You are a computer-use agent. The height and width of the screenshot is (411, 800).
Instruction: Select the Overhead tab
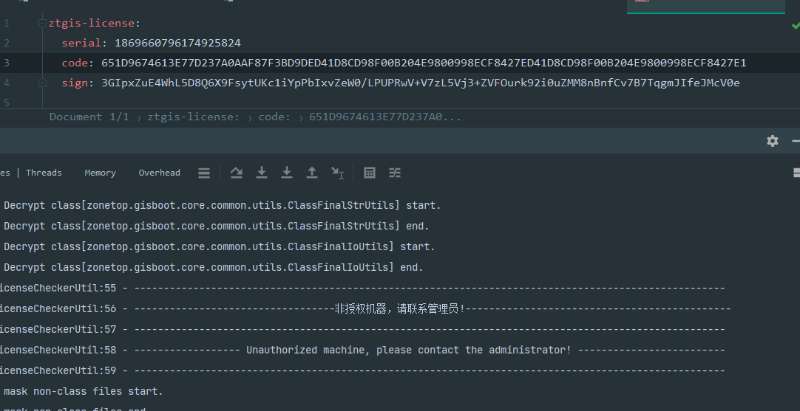(159, 173)
